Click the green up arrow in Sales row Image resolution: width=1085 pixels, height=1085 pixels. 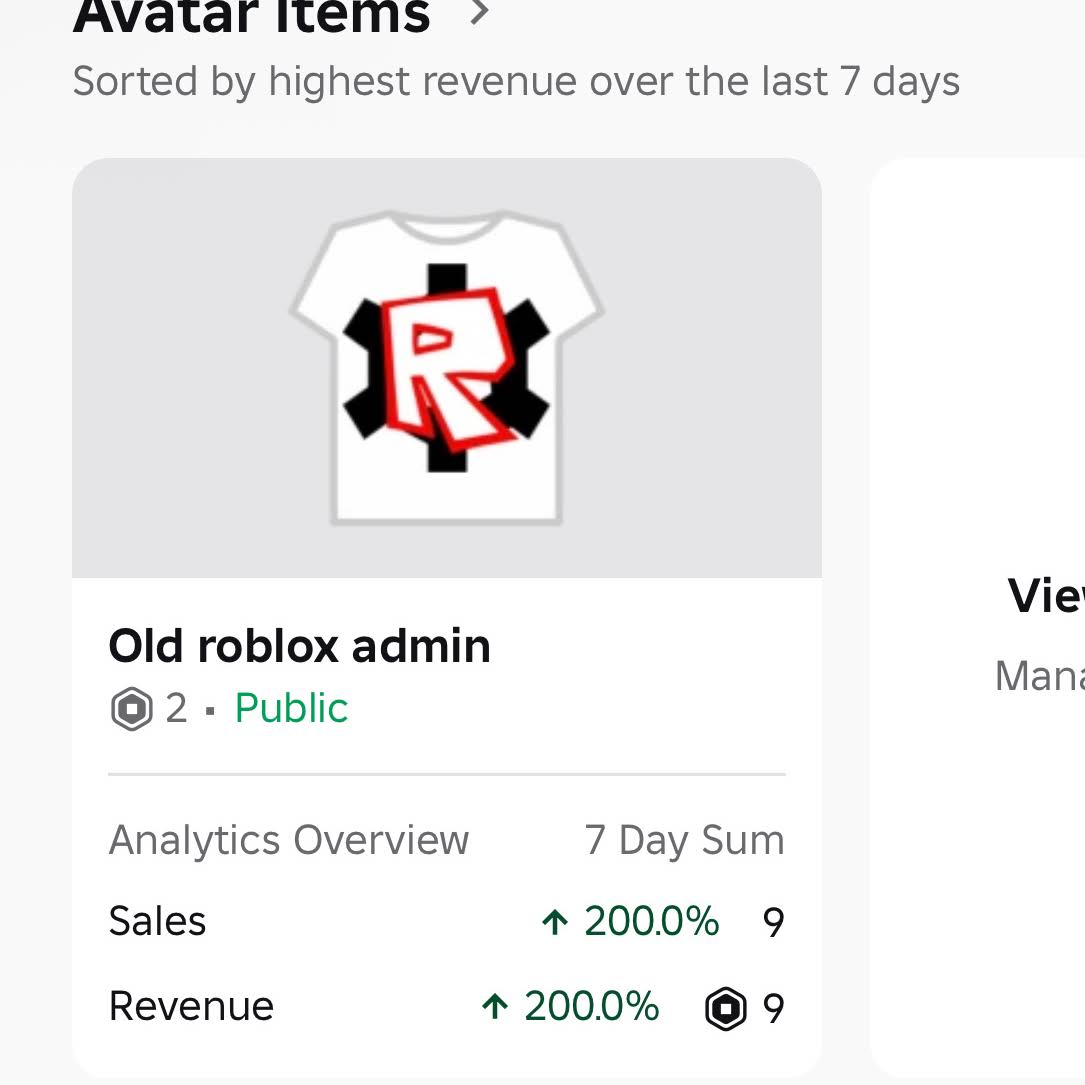[555, 922]
